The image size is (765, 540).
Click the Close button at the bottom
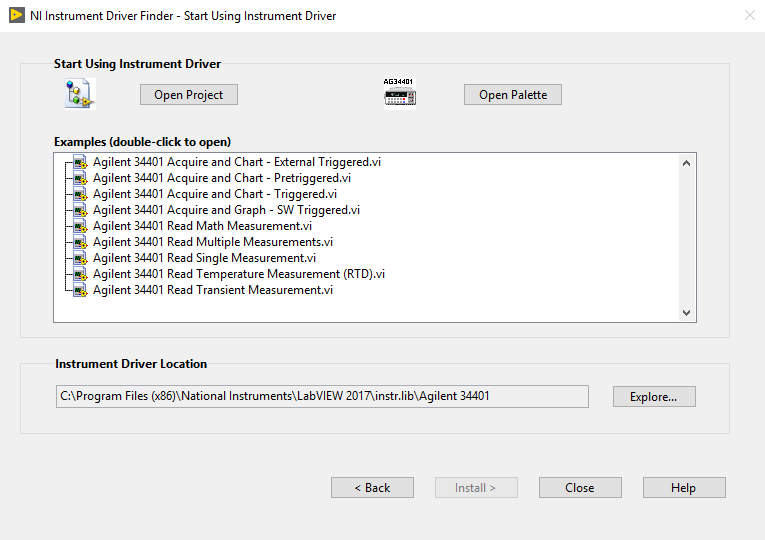coord(580,488)
